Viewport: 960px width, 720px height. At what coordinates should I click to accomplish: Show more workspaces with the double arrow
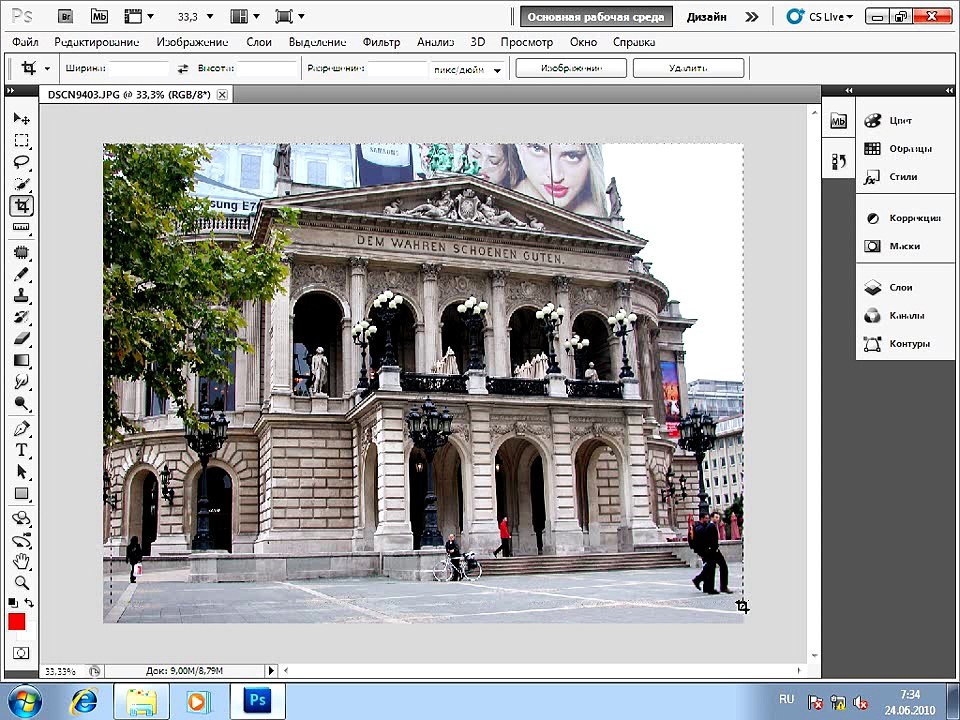(x=751, y=17)
